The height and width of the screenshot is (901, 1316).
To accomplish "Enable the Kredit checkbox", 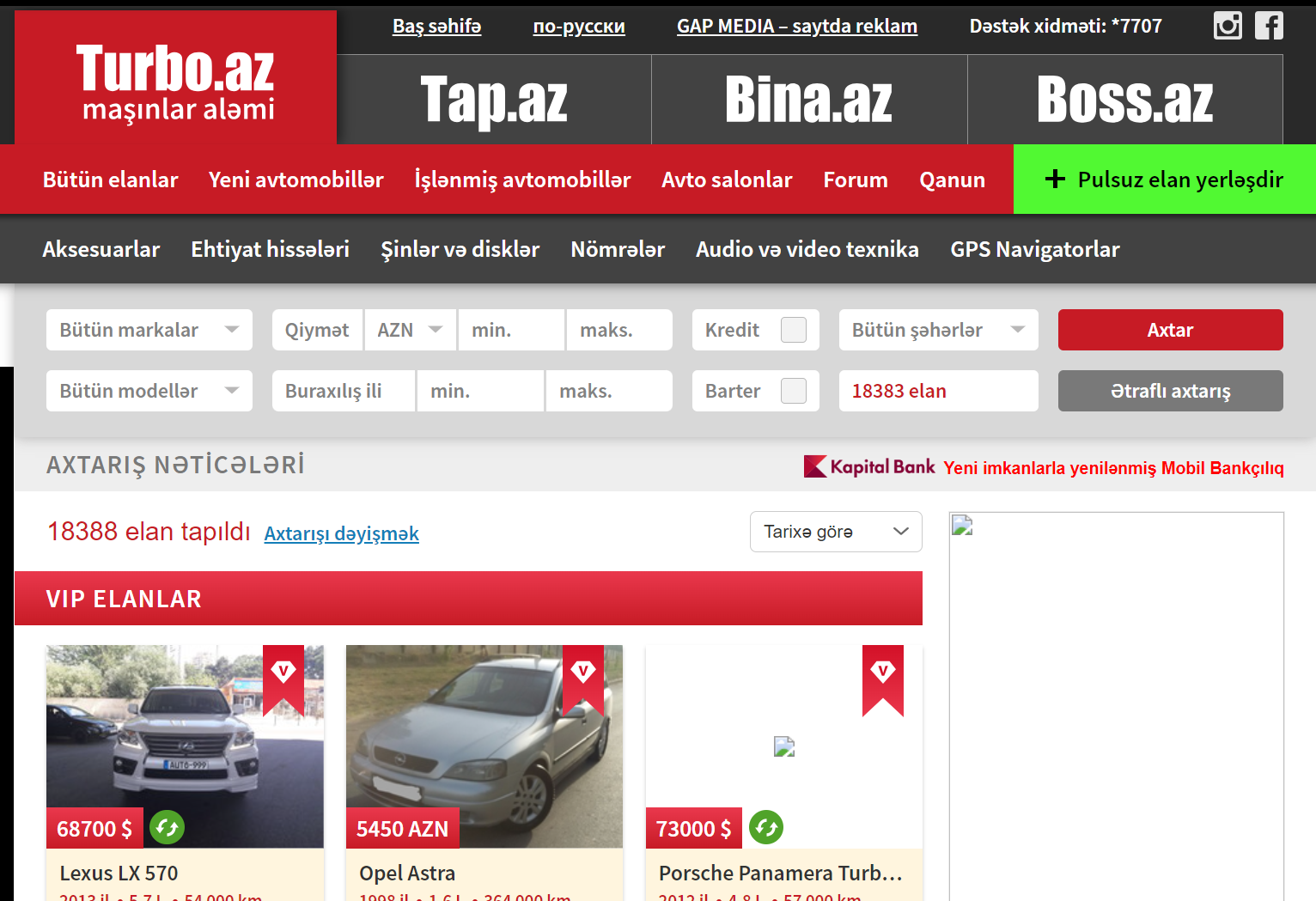I will click(794, 330).
